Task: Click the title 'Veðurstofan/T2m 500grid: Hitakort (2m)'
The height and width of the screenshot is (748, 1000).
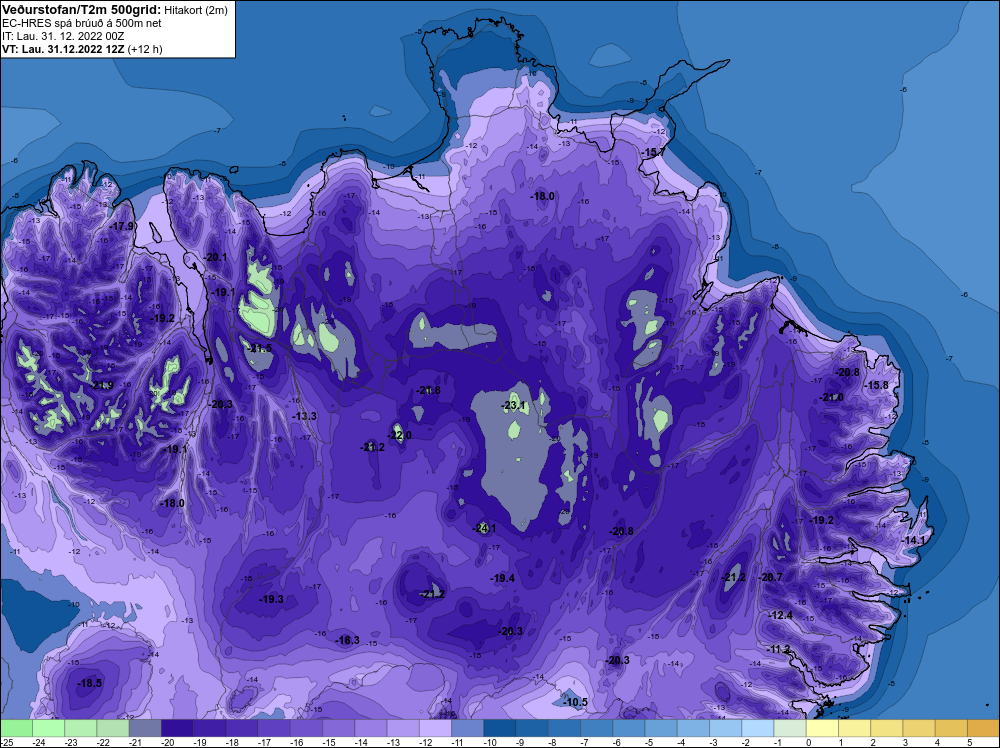Action: [x=114, y=10]
